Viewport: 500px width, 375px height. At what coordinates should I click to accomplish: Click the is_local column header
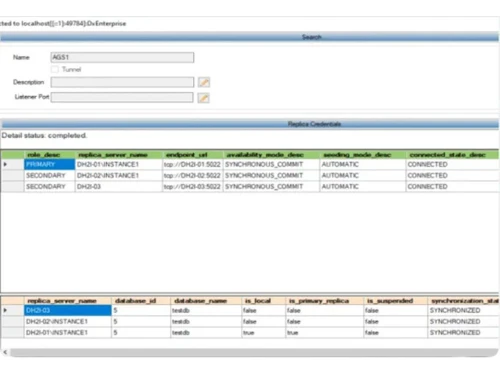(x=263, y=301)
